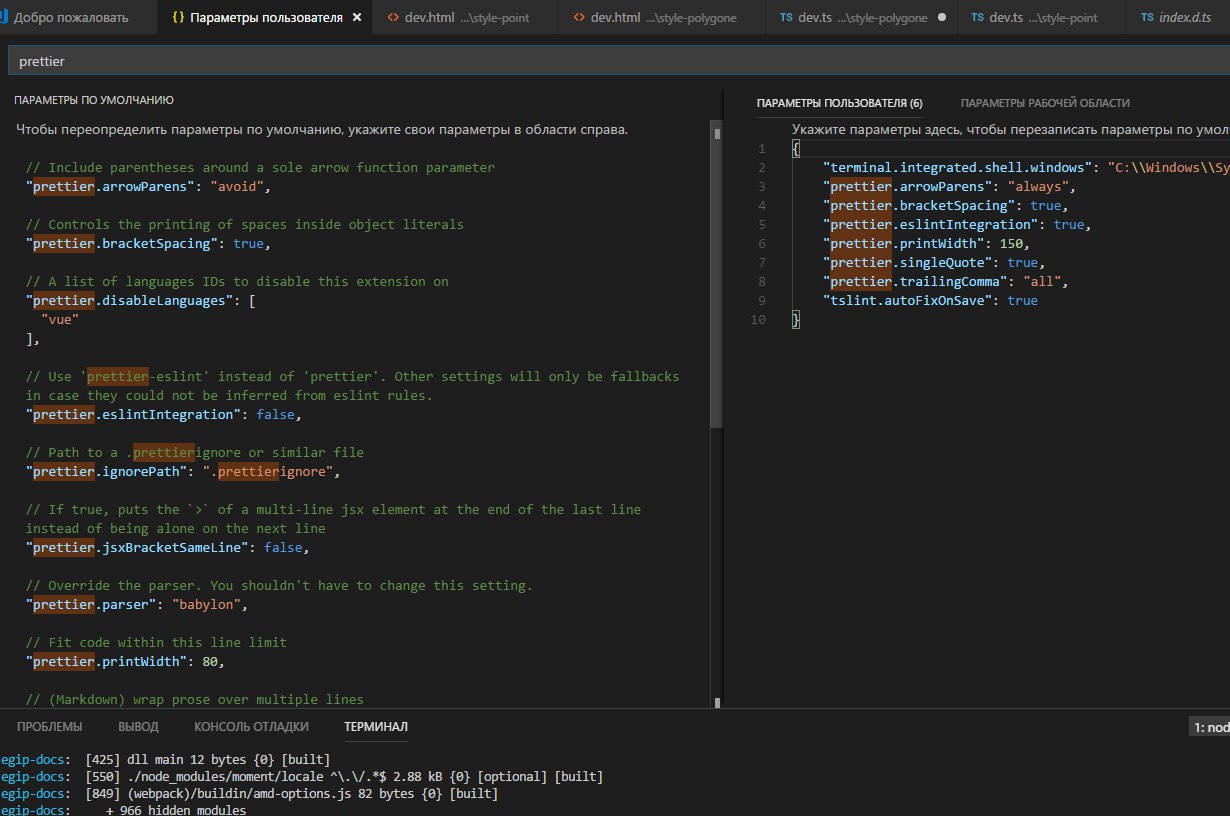Open the КОНСОЛЬ ОТЛАДКИ panel tab
This screenshot has height=816, width=1230.
pos(251,727)
